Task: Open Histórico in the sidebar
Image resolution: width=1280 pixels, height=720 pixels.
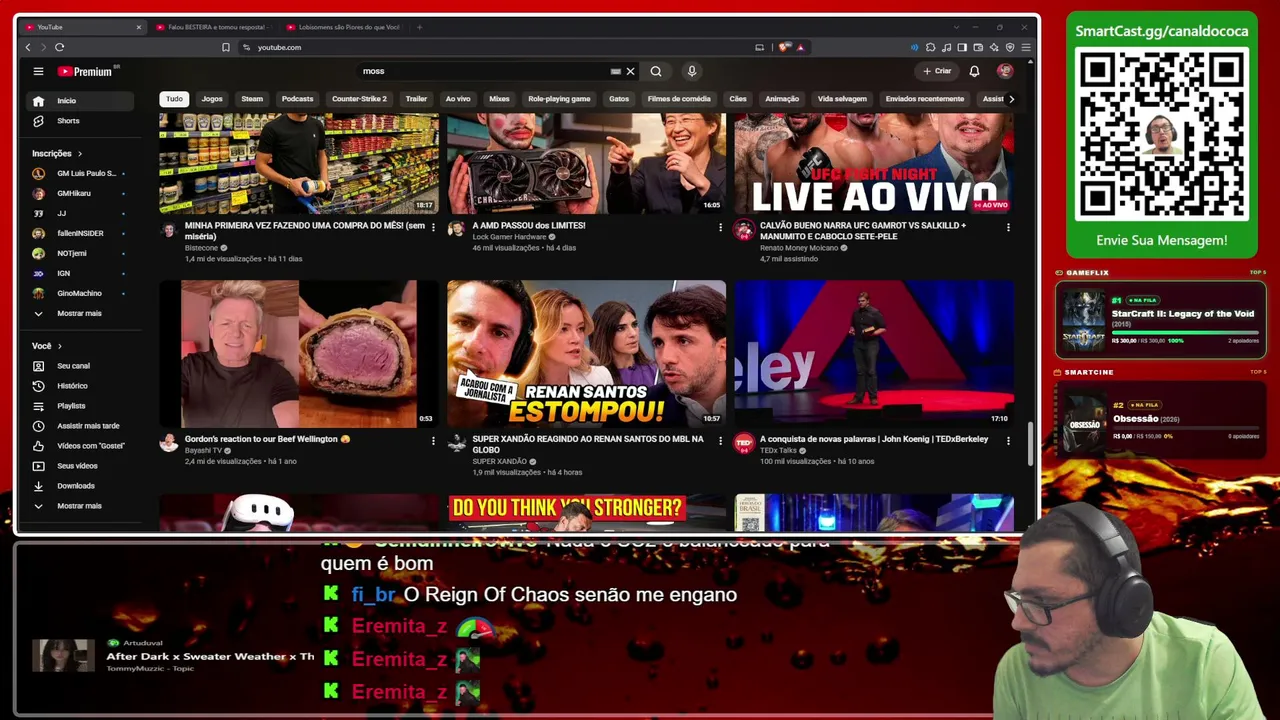Action: 80,386
